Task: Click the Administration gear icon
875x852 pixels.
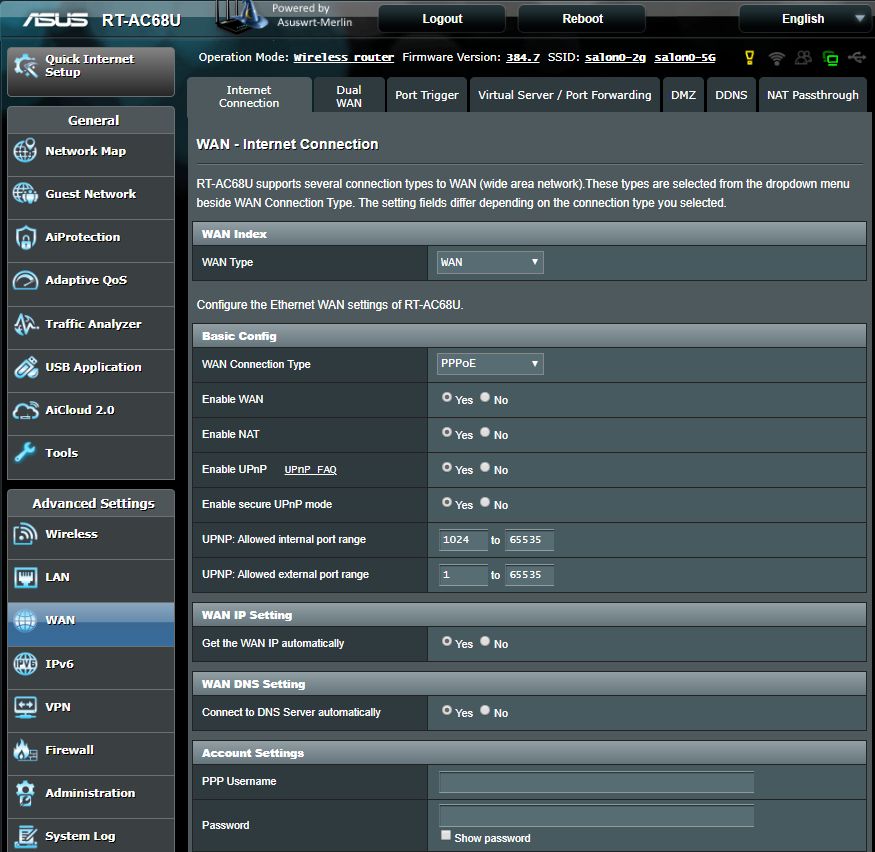Action: 25,793
